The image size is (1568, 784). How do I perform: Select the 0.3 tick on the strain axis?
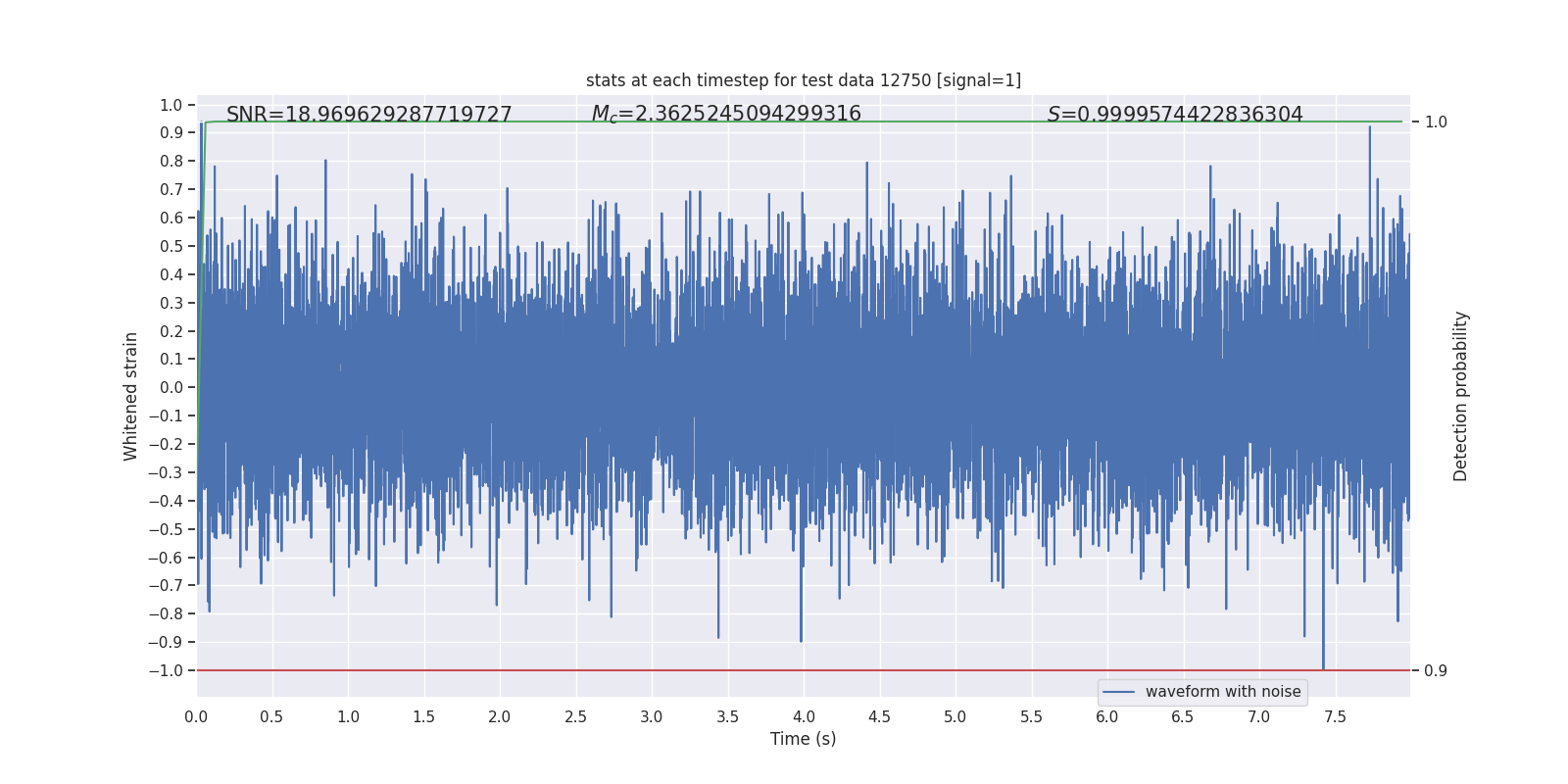171,303
